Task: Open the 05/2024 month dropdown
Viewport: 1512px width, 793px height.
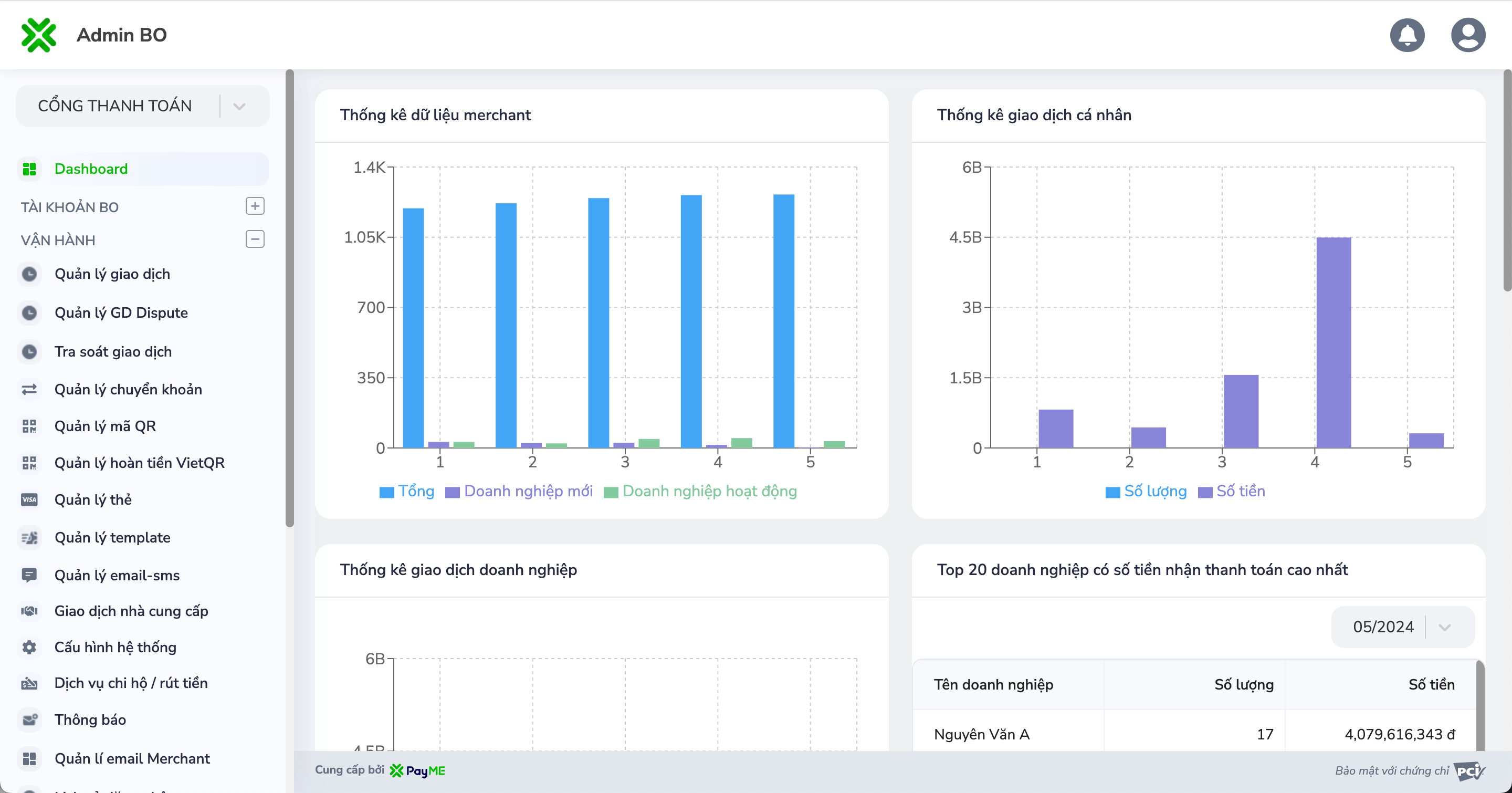Action: (x=1402, y=627)
